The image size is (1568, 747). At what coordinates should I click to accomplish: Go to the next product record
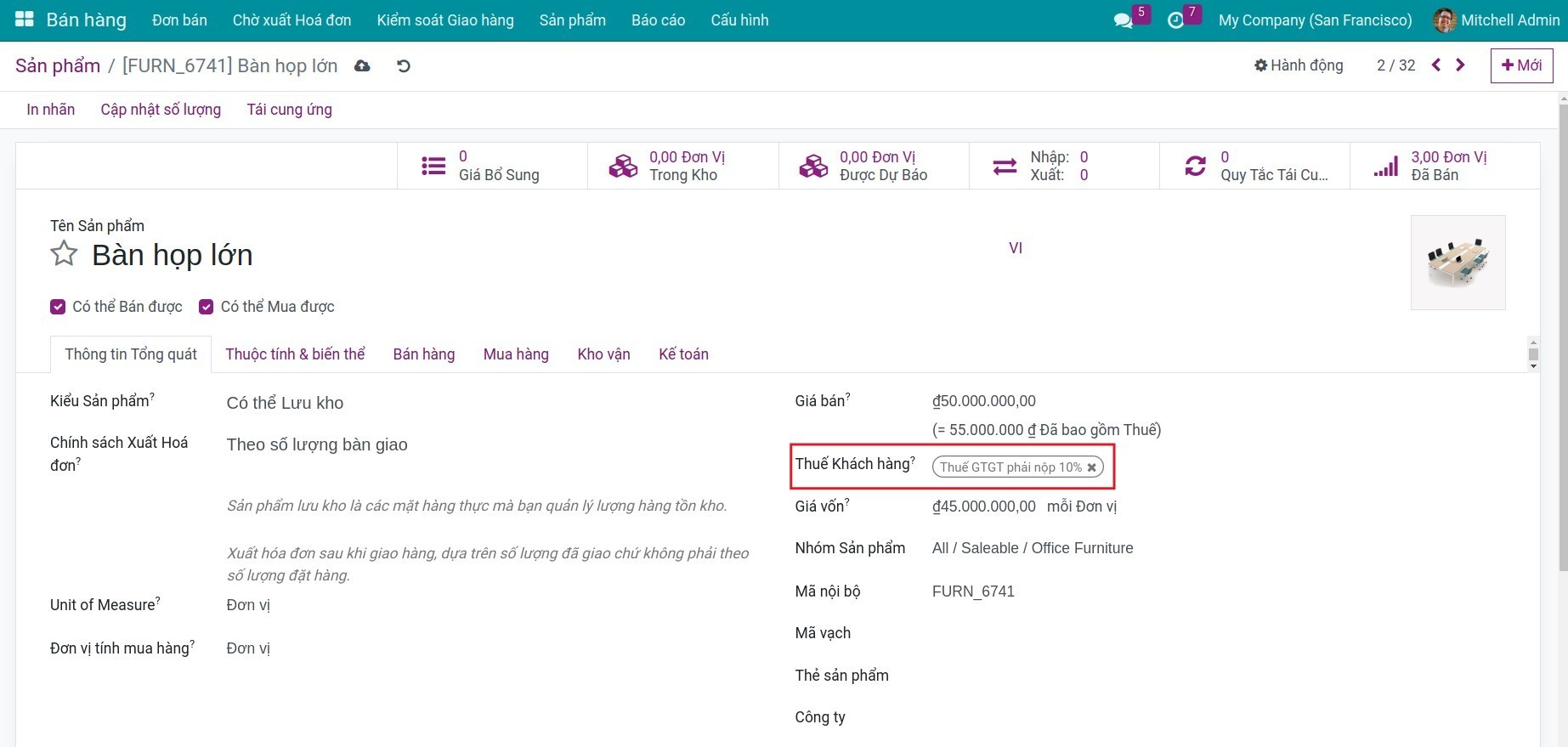1460,65
